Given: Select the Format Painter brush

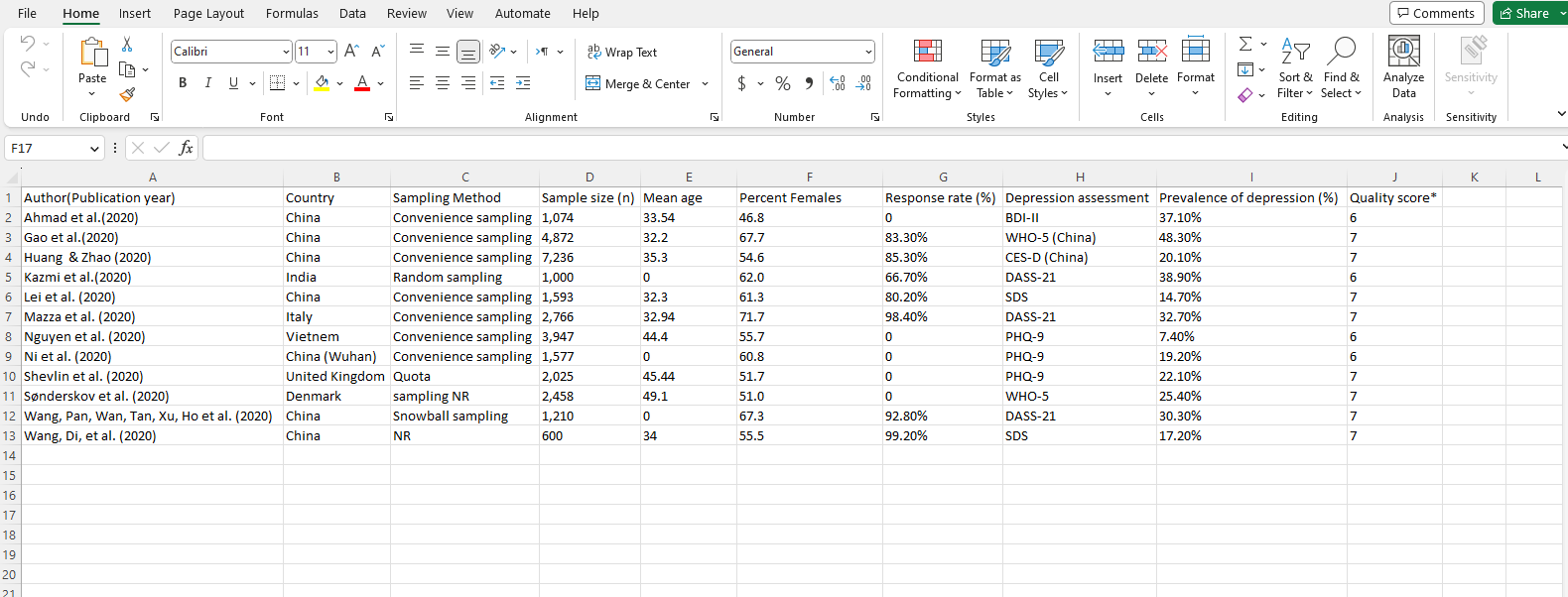Looking at the screenshot, I should coord(127,94).
